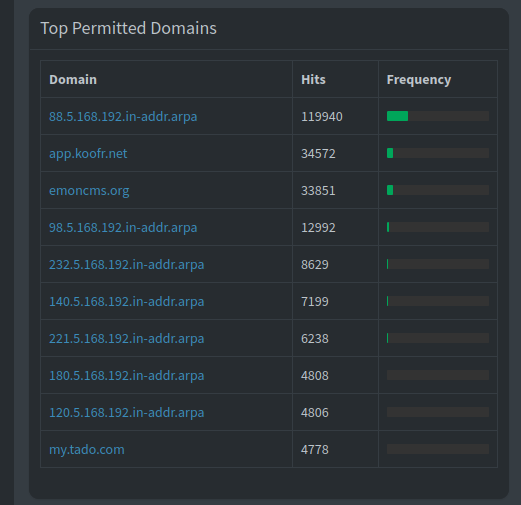Open the app.koofr.net domain link
Viewport: 521px width, 505px height.
coord(88,153)
